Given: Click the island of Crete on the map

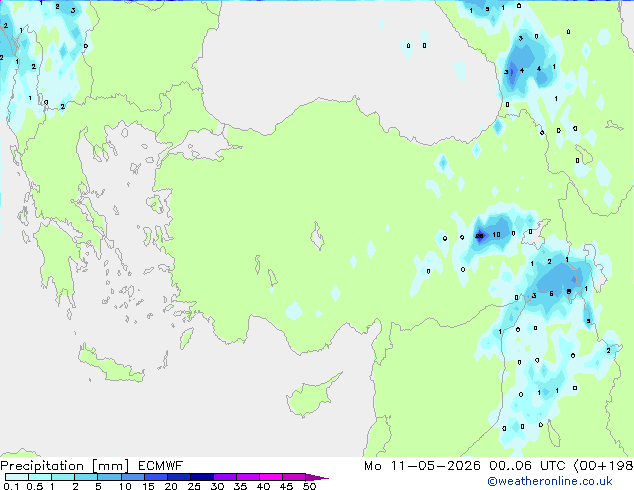Looking at the screenshot, I should tap(110, 366).
